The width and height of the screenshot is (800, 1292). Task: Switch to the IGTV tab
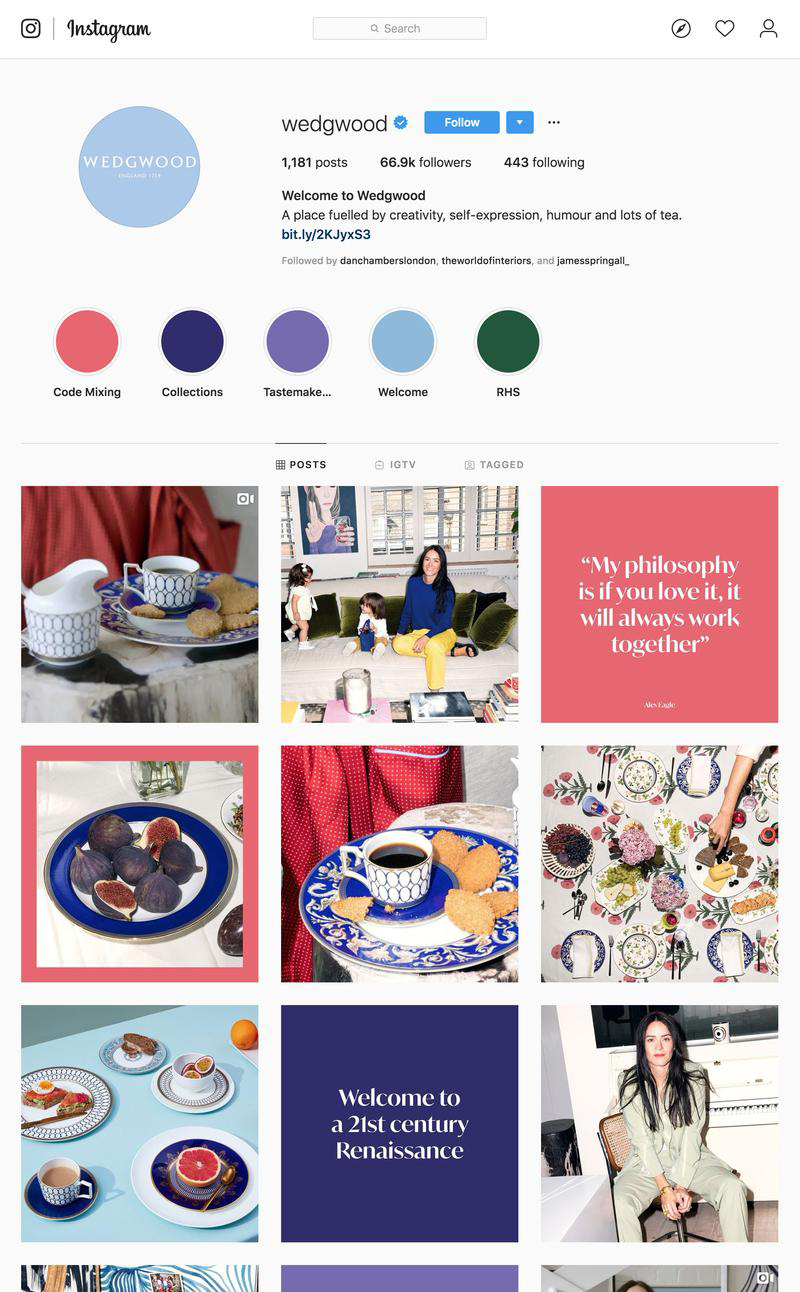395,465
